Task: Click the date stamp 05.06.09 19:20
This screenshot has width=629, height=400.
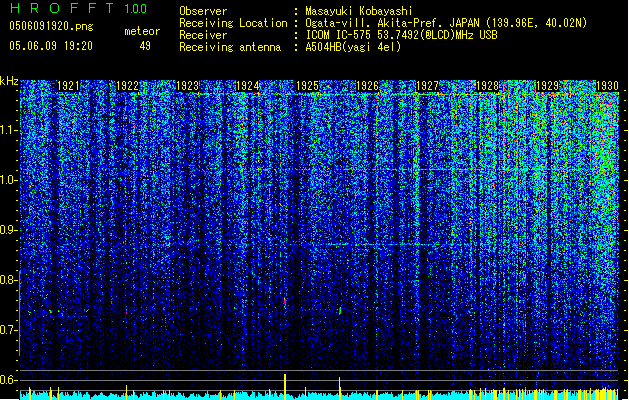Action: (51, 46)
